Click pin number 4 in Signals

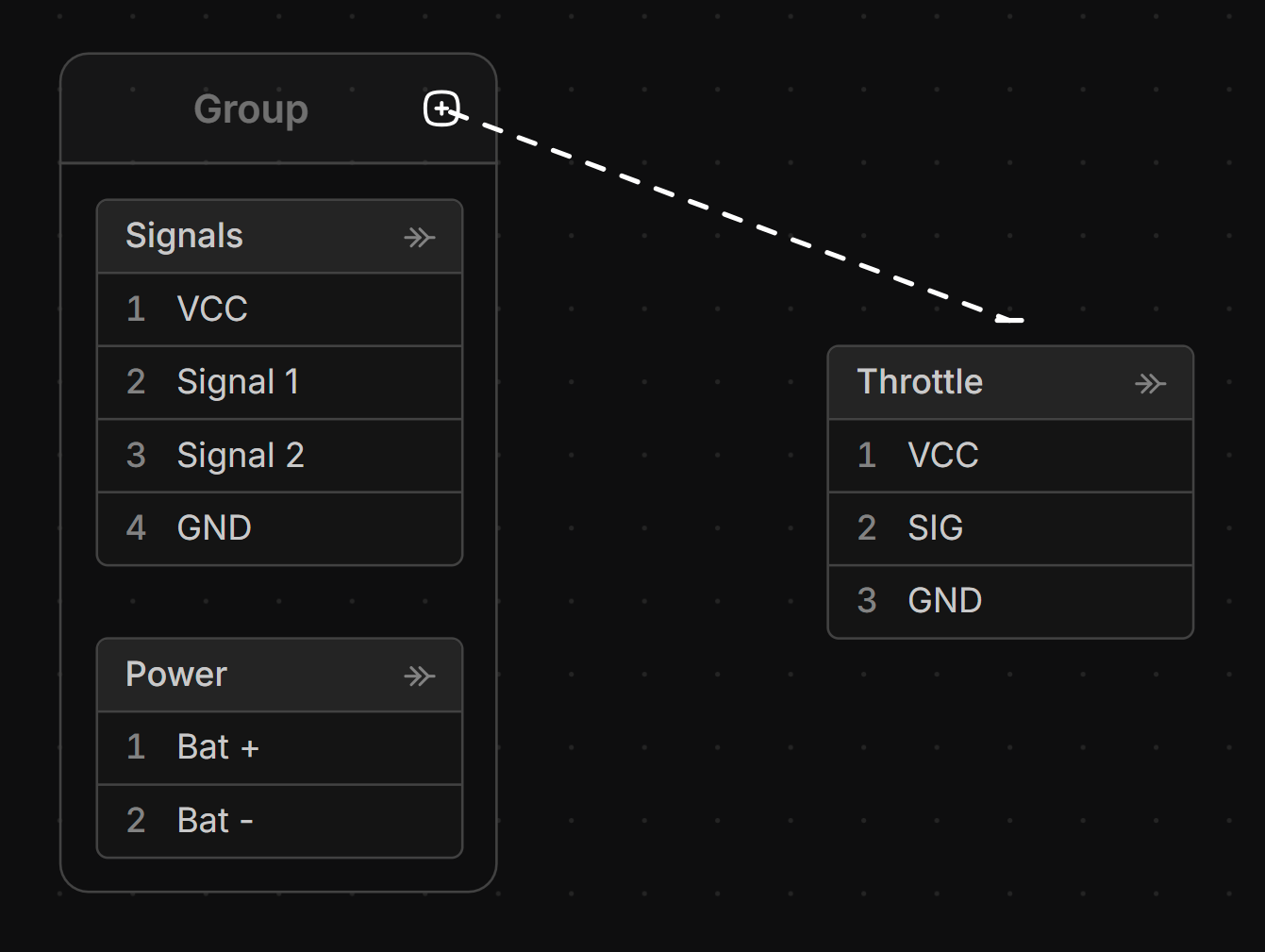coord(136,527)
